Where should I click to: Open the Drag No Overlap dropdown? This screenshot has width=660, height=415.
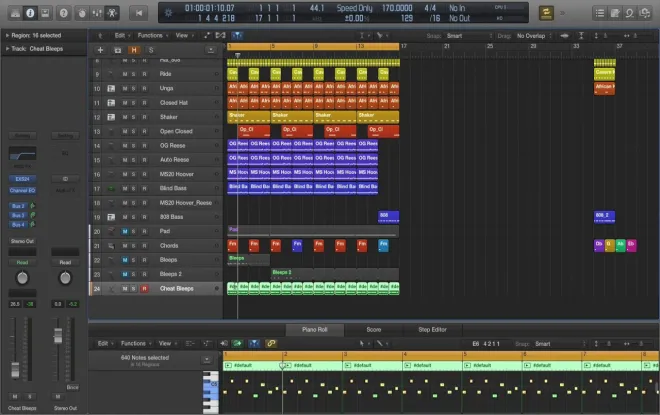point(533,36)
